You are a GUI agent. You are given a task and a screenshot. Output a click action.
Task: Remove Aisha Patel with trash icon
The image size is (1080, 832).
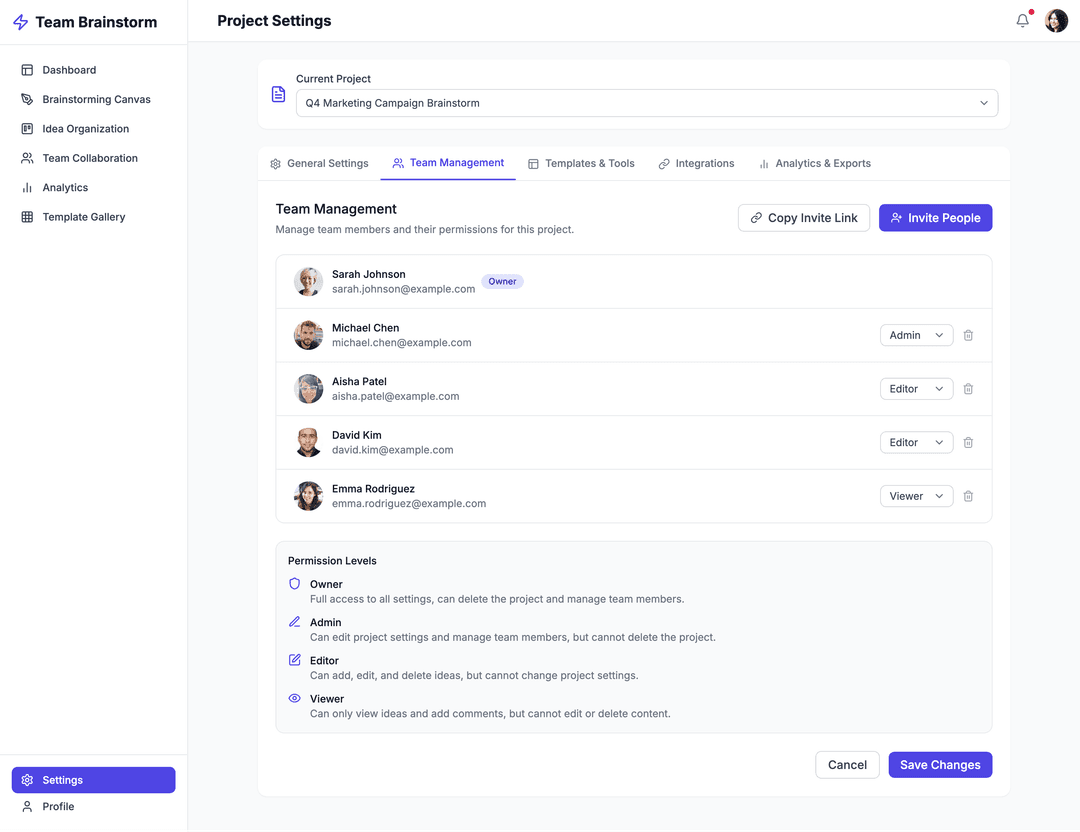(968, 389)
